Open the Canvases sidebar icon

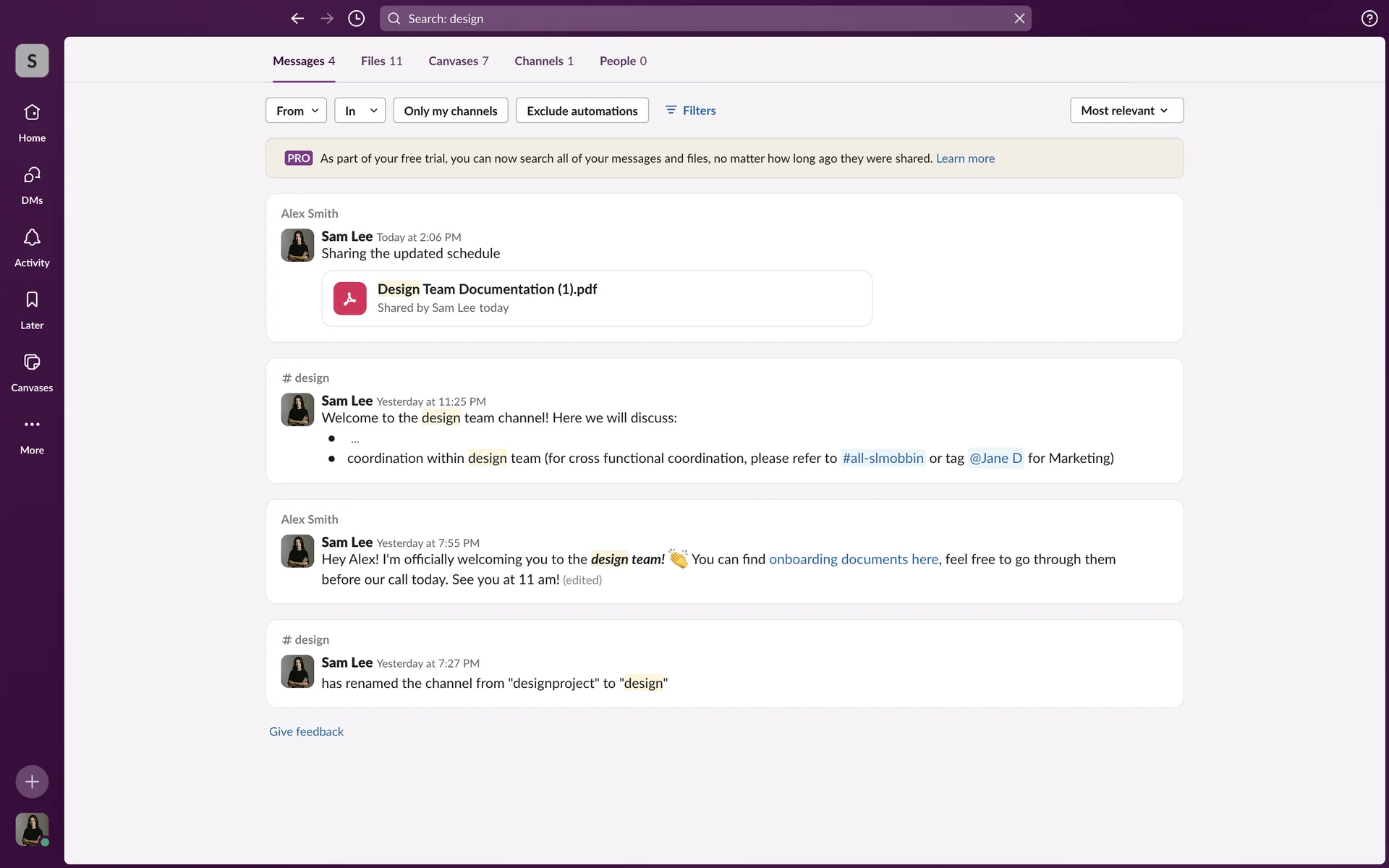[x=32, y=362]
